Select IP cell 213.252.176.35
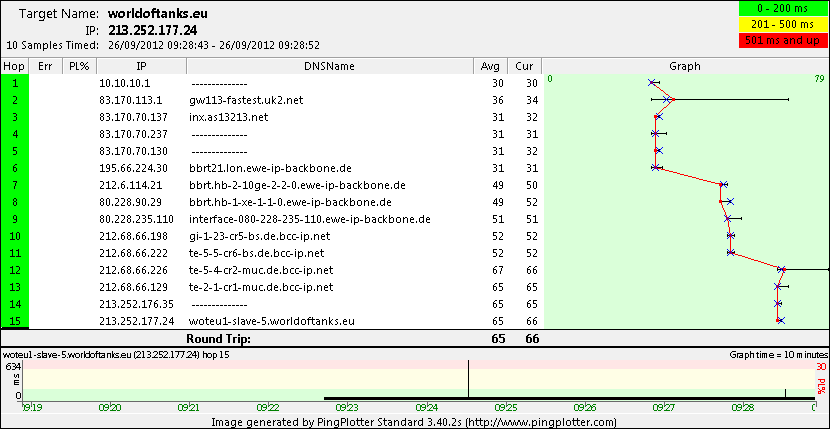830x429 pixels. point(137,304)
